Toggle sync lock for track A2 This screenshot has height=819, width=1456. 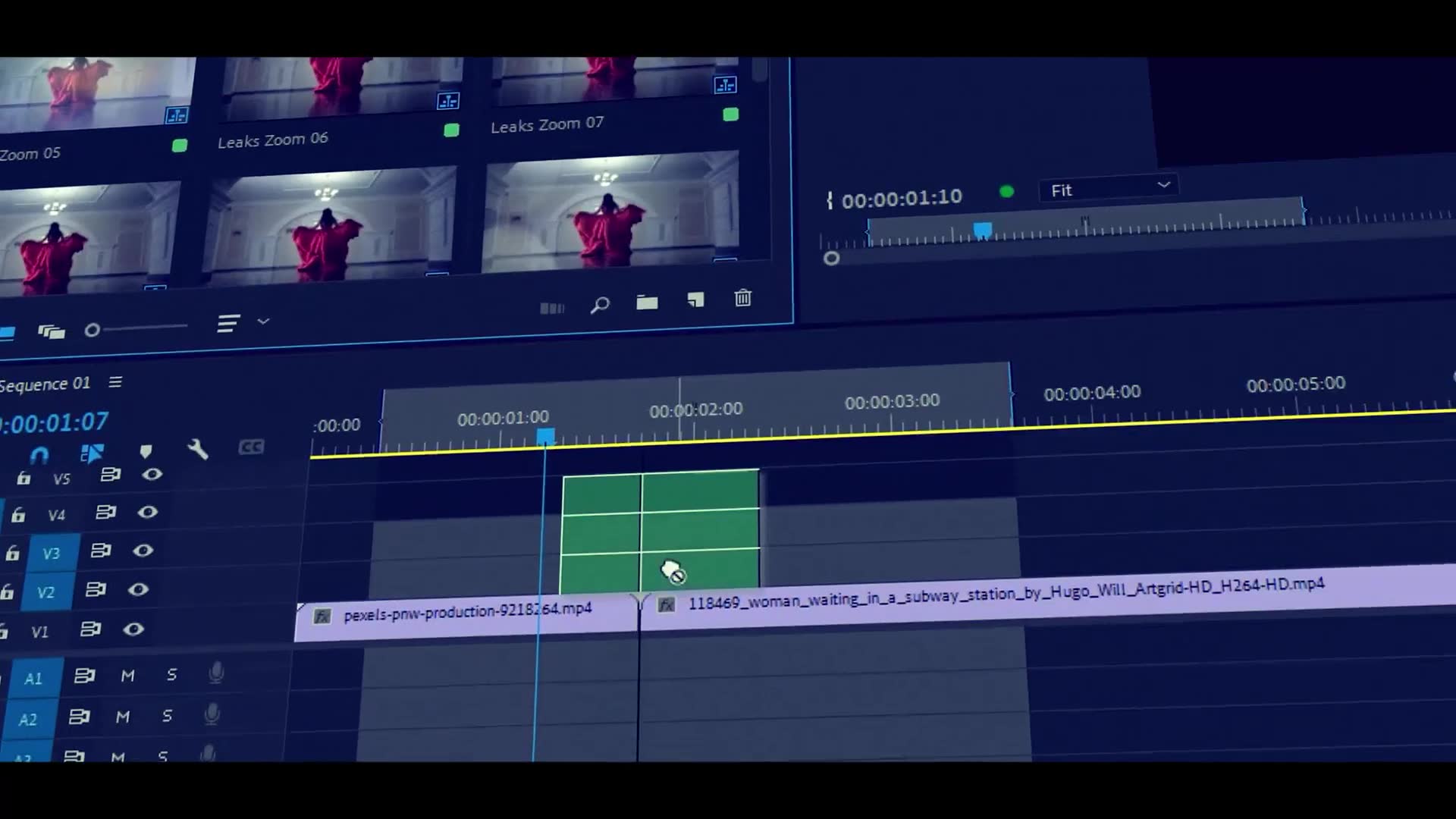[79, 716]
